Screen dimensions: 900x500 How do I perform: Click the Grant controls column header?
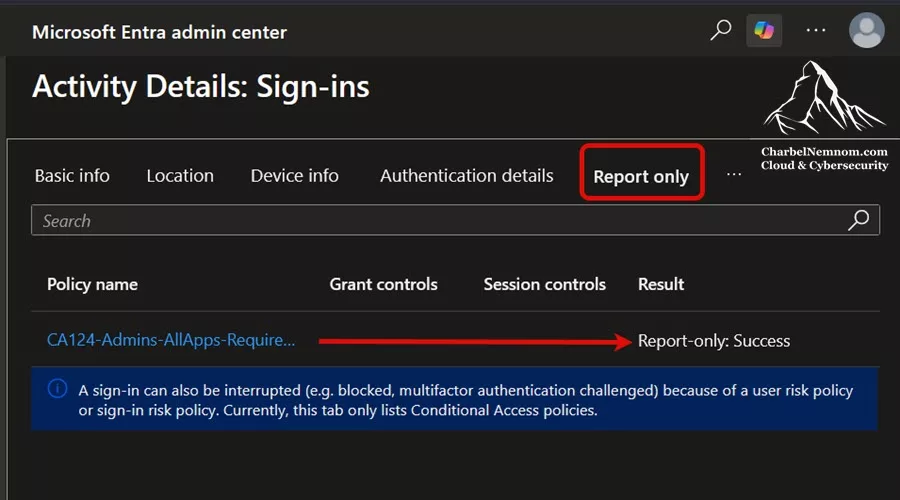click(x=383, y=284)
